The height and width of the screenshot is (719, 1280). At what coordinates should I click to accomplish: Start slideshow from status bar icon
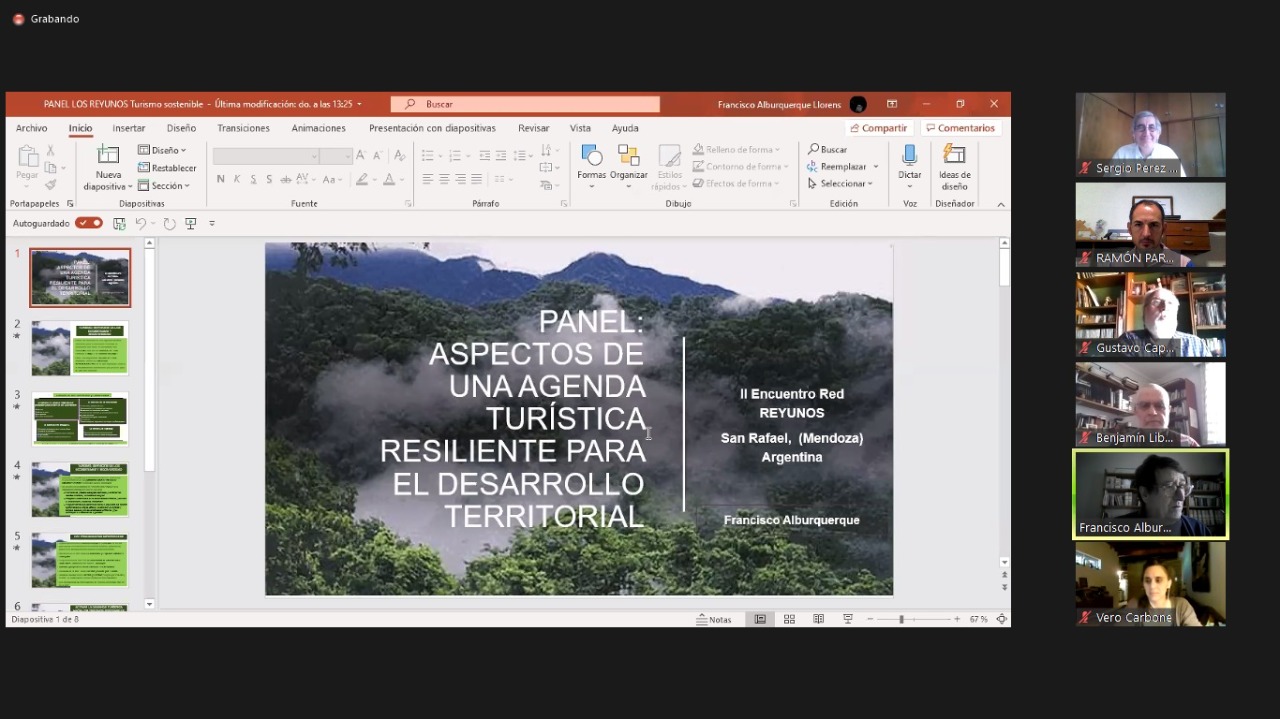(847, 619)
